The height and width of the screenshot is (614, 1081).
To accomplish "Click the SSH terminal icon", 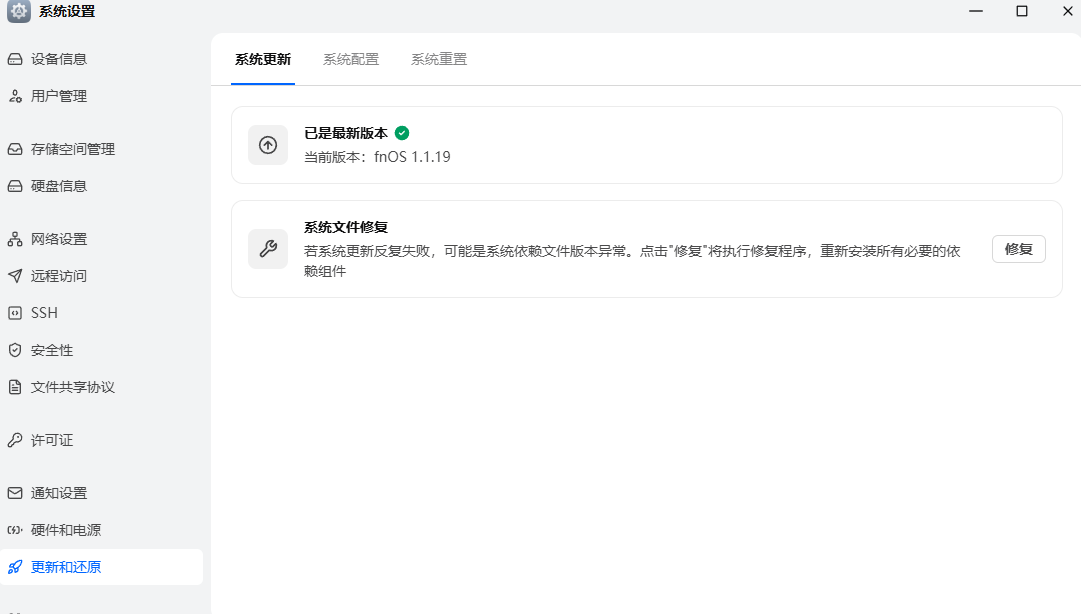I will (15, 313).
